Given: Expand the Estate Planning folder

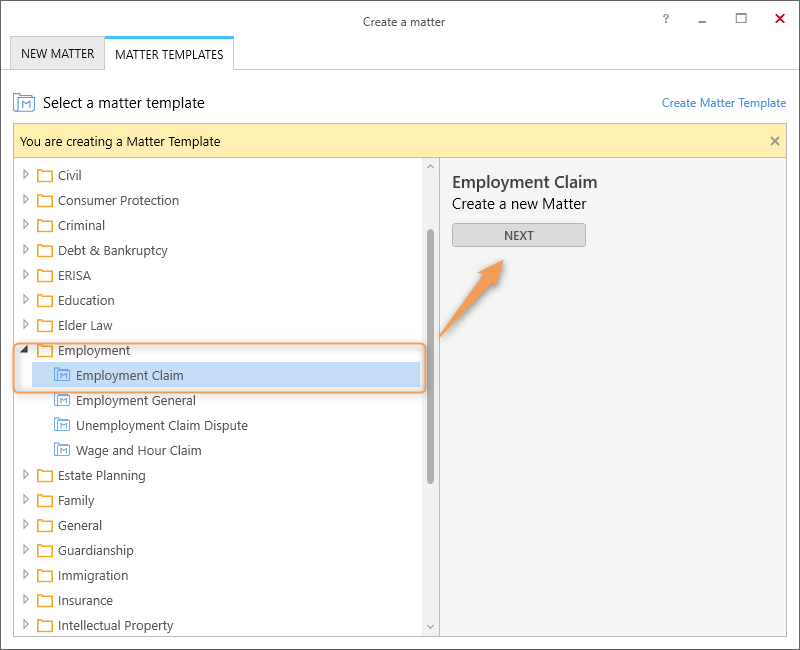Looking at the screenshot, I should (x=26, y=474).
